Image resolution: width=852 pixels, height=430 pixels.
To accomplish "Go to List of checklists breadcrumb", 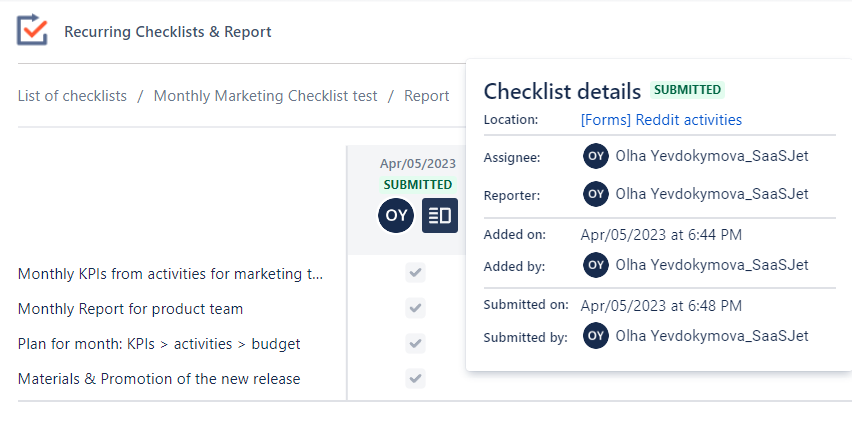I will click(72, 96).
